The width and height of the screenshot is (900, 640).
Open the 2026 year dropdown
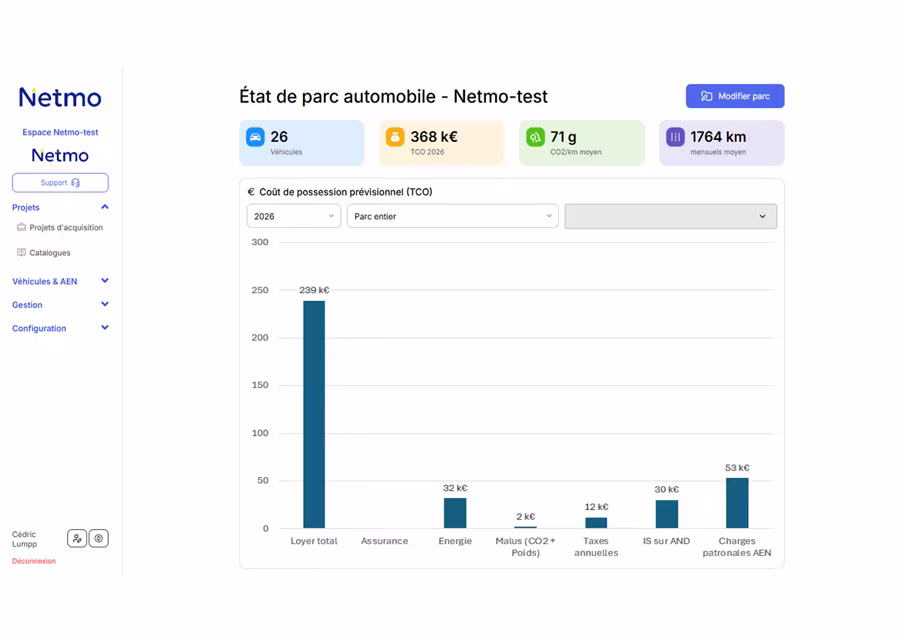pos(293,216)
